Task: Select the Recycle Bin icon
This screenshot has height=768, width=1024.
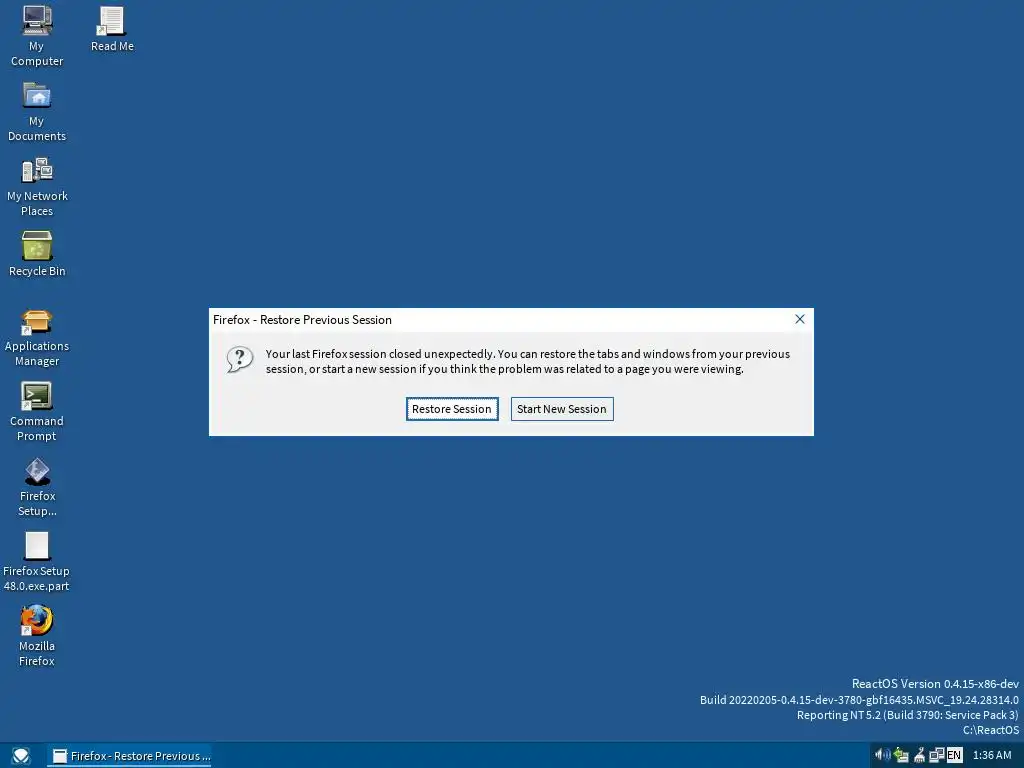Action: click(x=37, y=246)
